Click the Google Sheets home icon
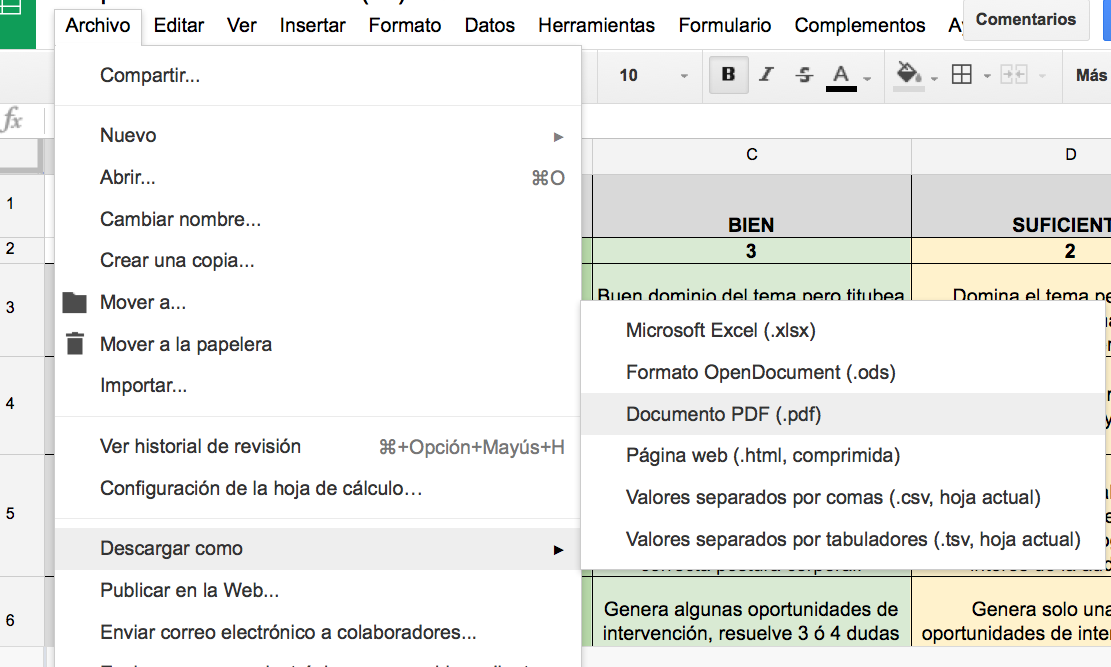Viewport: 1111px width, 667px height. tap(17, 24)
